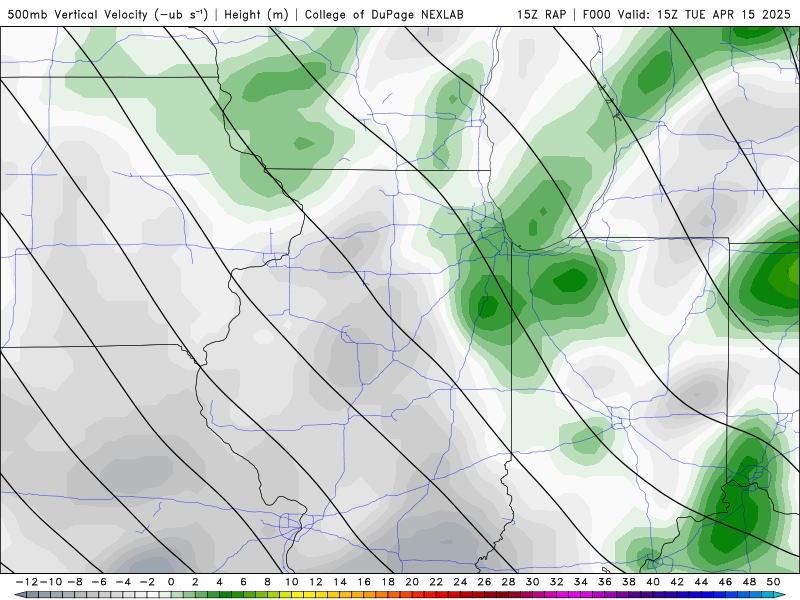Click the '12' colorbar label
This screenshot has height=600, width=800.
316,582
